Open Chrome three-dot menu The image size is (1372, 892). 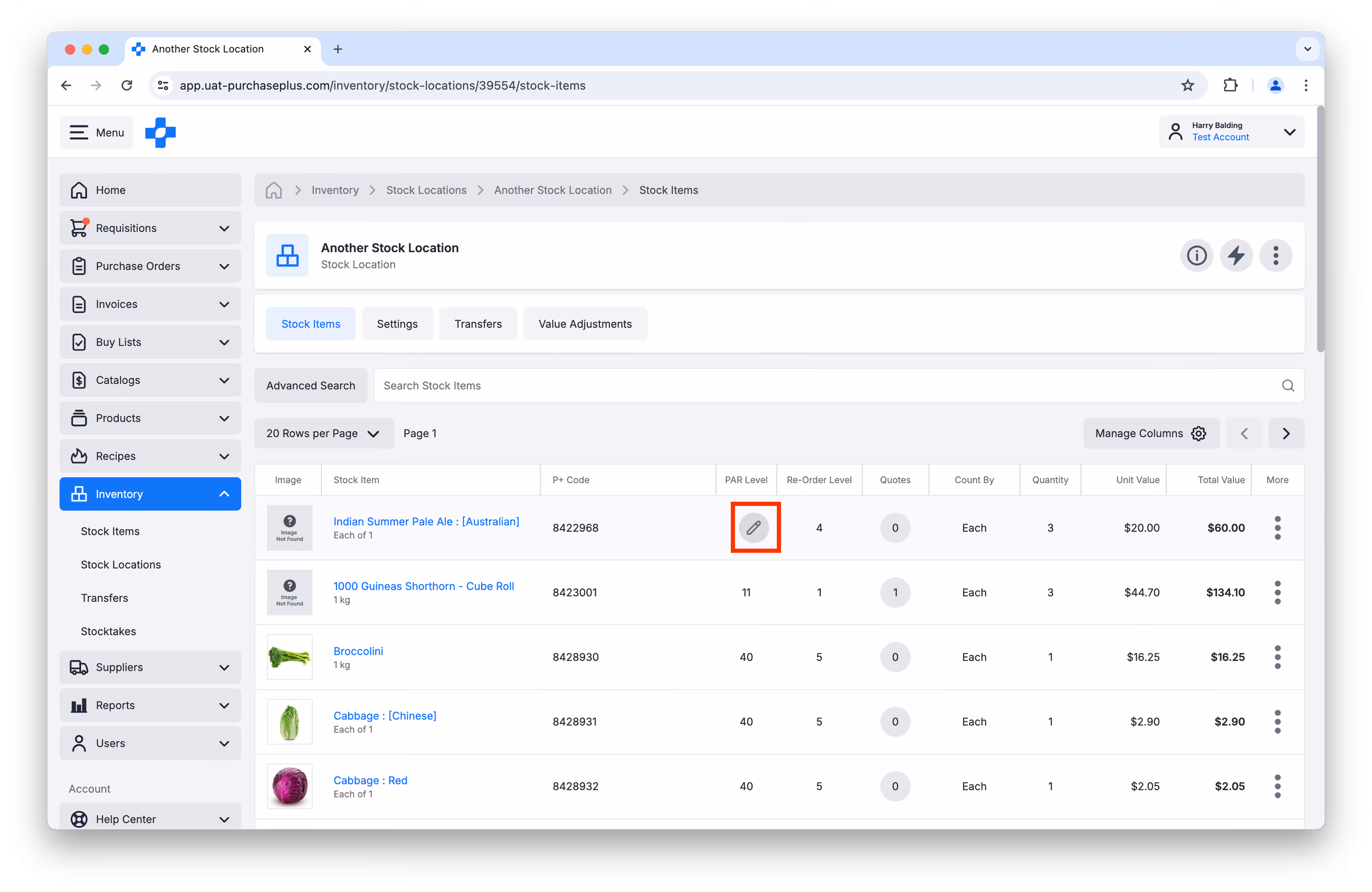tap(1306, 85)
